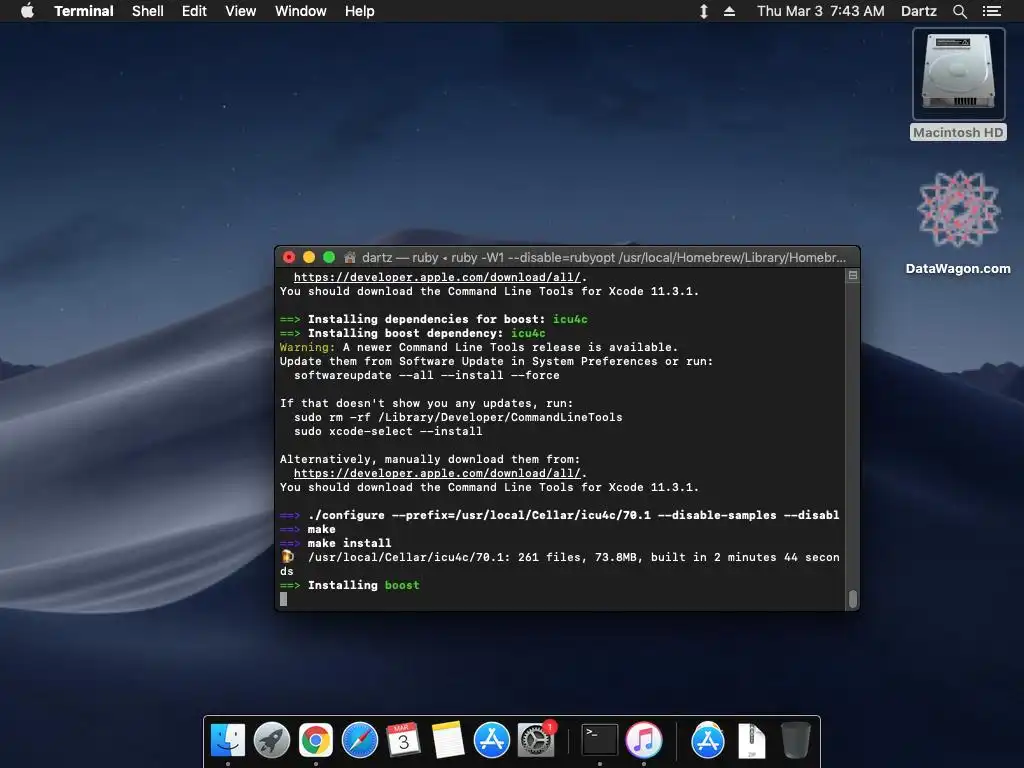1024x768 pixels.
Task: Click the Terminal cursor block at prompt
Action: [x=283, y=599]
